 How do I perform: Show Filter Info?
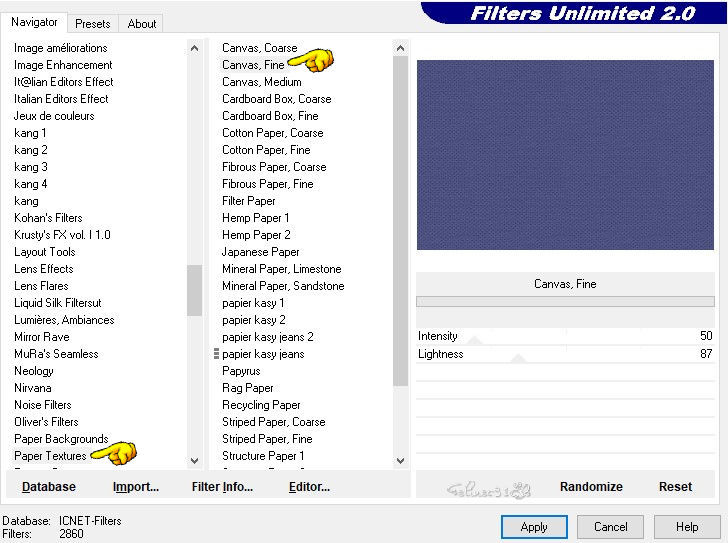coord(222,487)
